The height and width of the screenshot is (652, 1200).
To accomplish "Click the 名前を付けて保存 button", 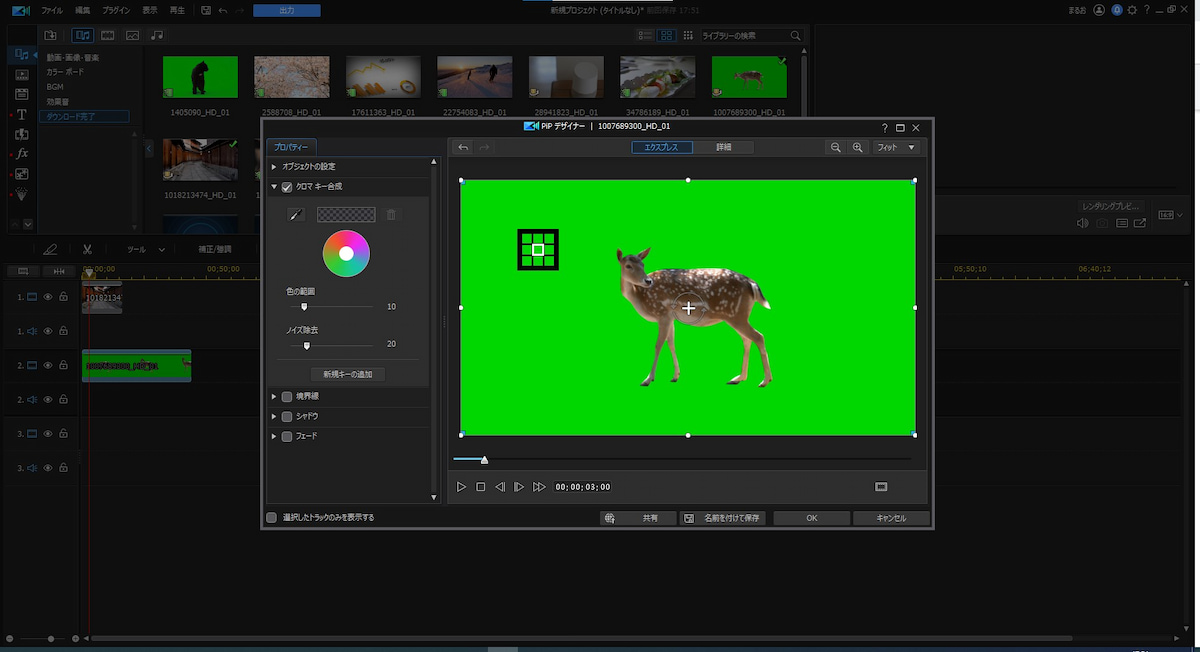I will click(722, 518).
